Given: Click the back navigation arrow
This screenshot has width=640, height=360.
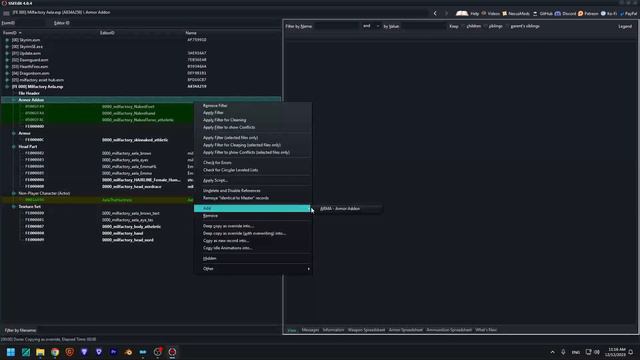Looking at the screenshot, I should pyautogui.click(x=435, y=13).
